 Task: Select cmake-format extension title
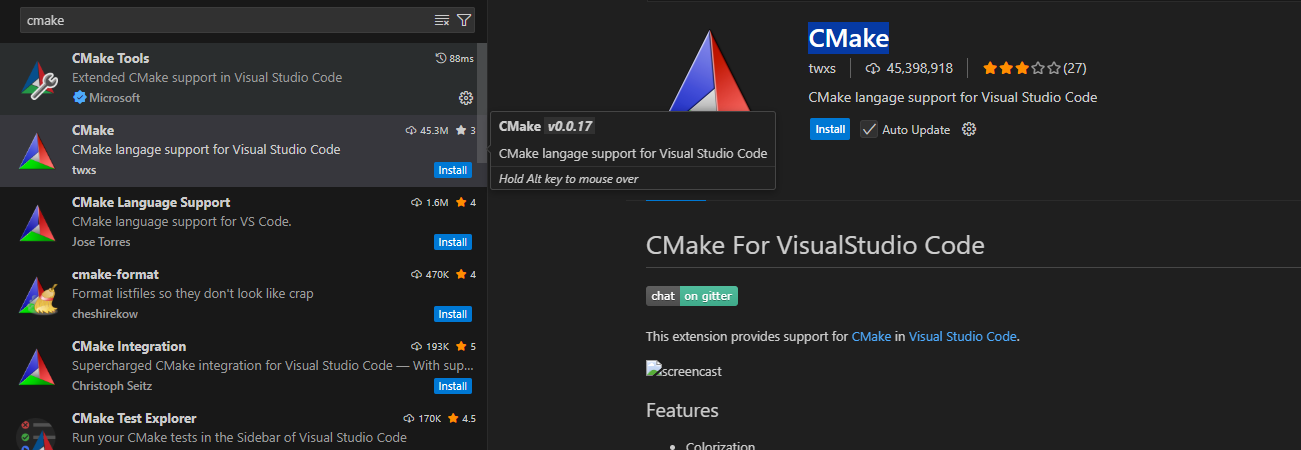pos(115,274)
